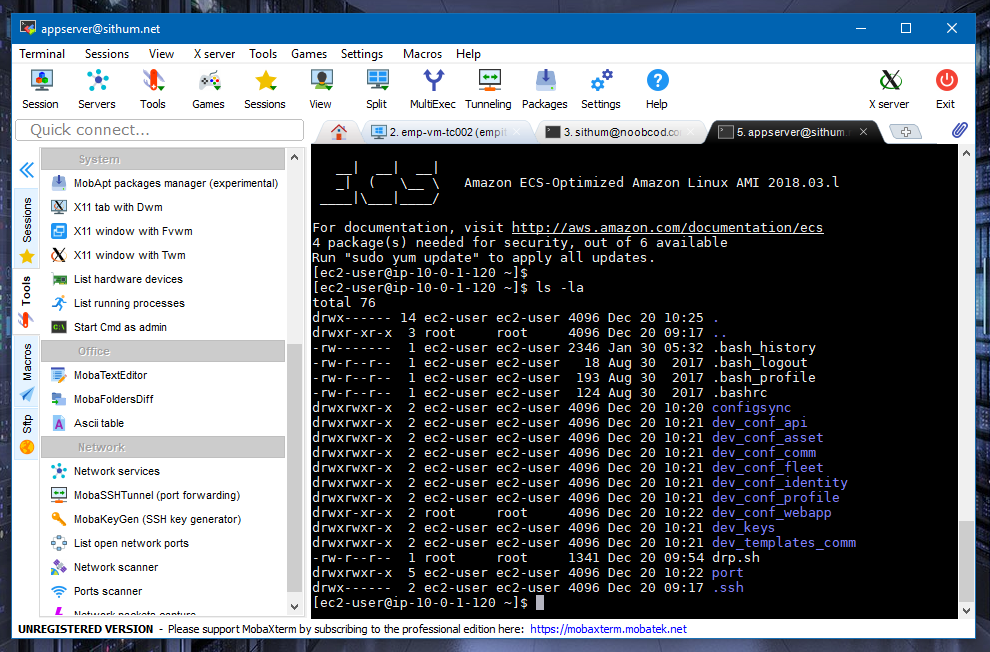Image resolution: width=990 pixels, height=652 pixels.
Task: Open the Packages manager
Action: [x=544, y=88]
